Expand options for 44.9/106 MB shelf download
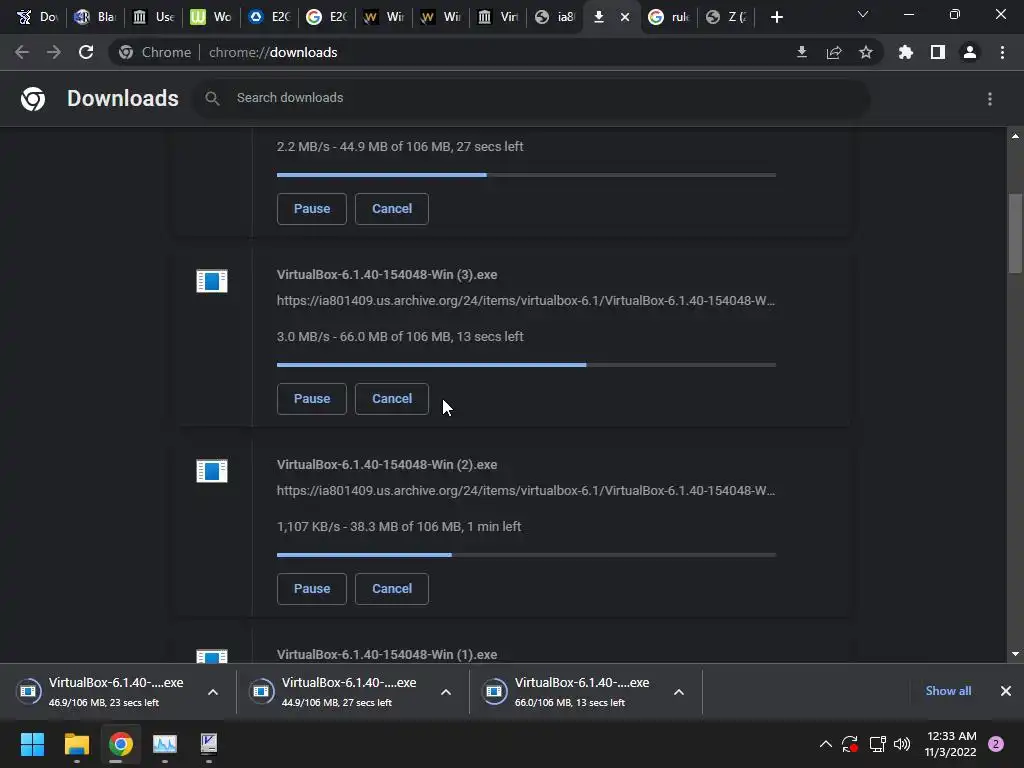The width and height of the screenshot is (1024, 768). (x=446, y=692)
